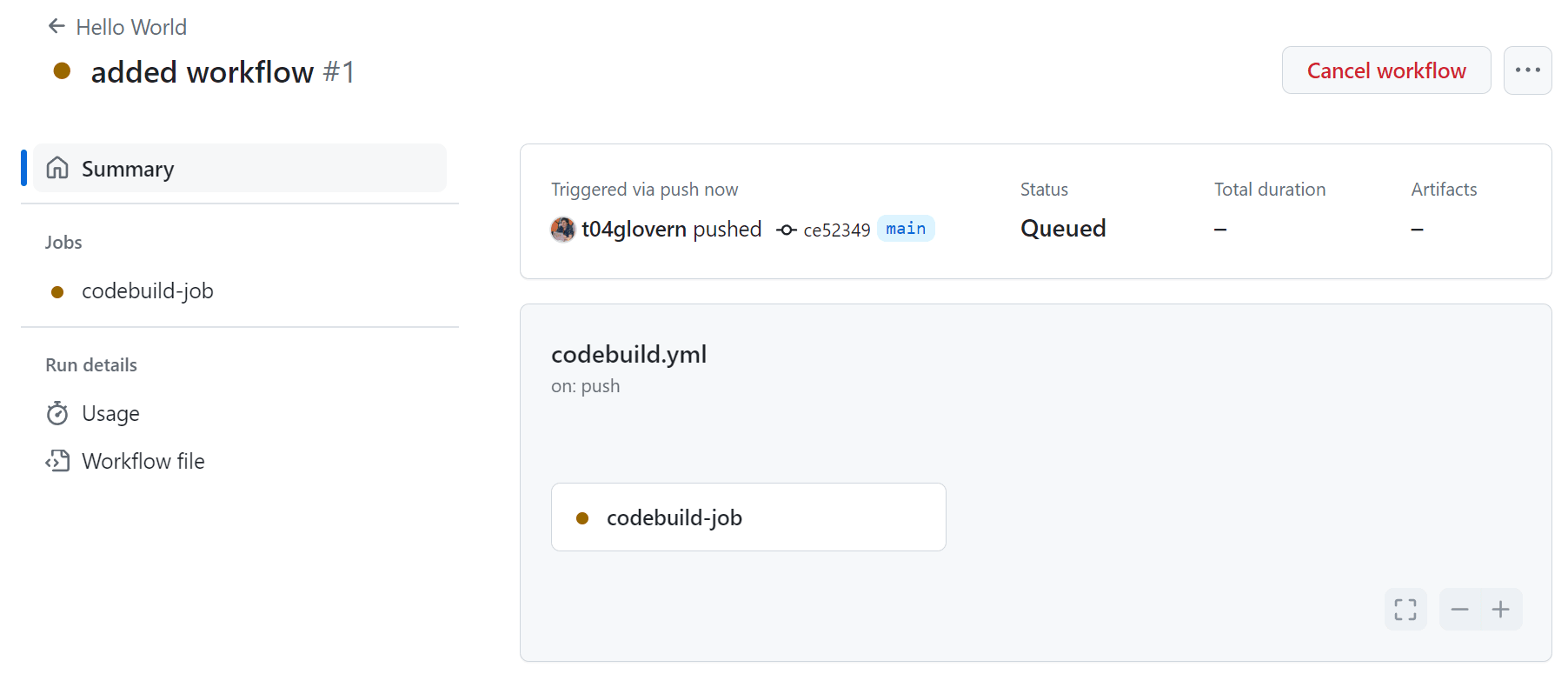
Task: Click the commit icon beside ce52349
Action: coord(786,230)
